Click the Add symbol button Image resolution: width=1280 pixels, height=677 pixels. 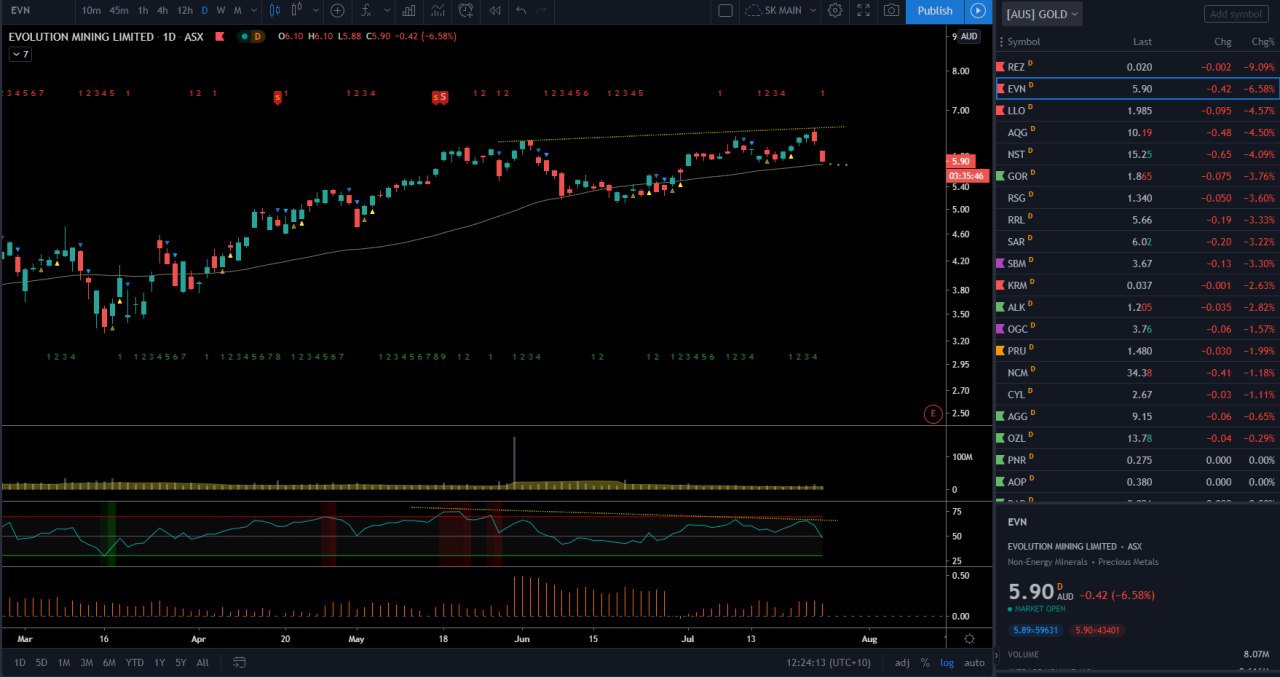pyautogui.click(x=1236, y=14)
